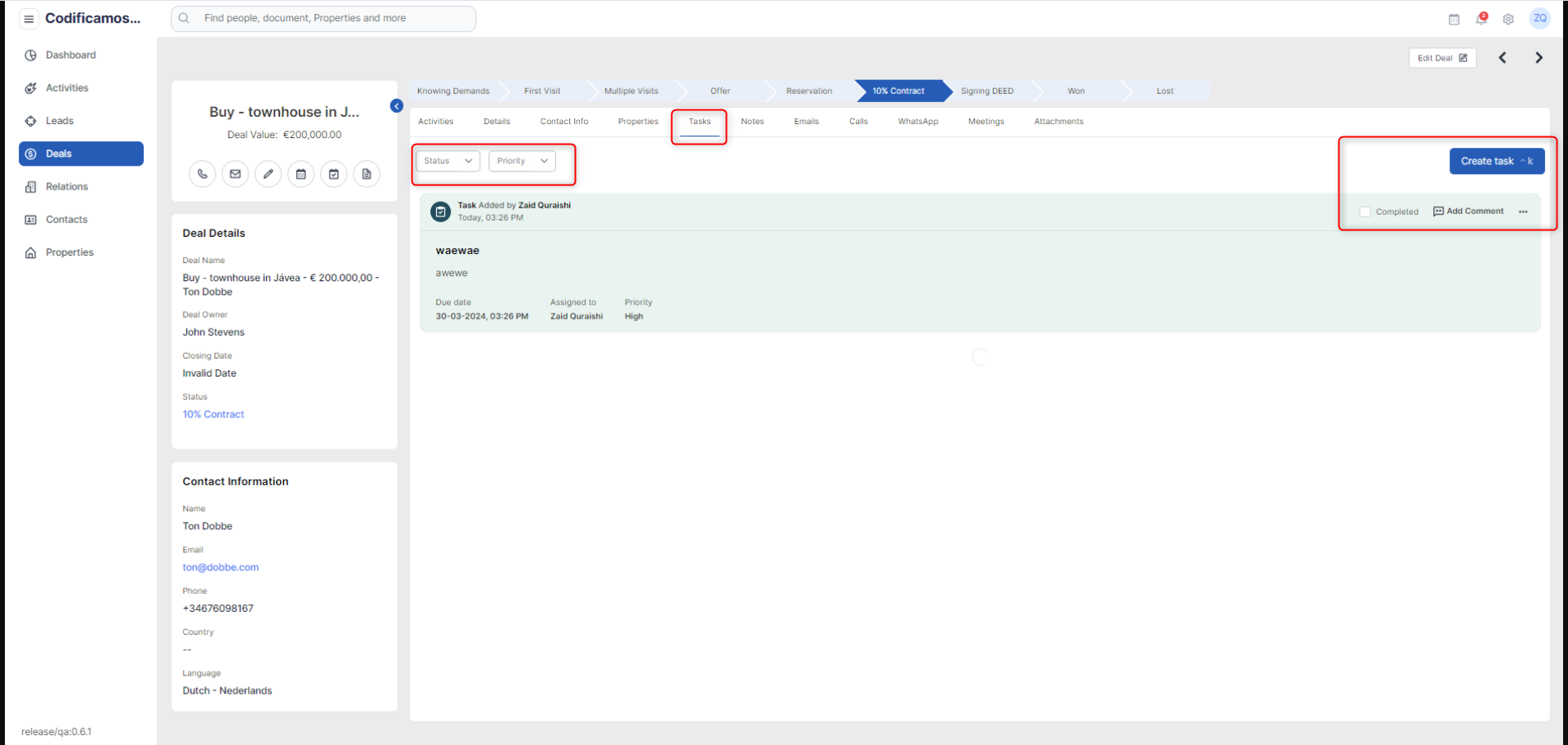1568x745 pixels.
Task: Click the phone call icon under deal title
Action: coord(203,174)
